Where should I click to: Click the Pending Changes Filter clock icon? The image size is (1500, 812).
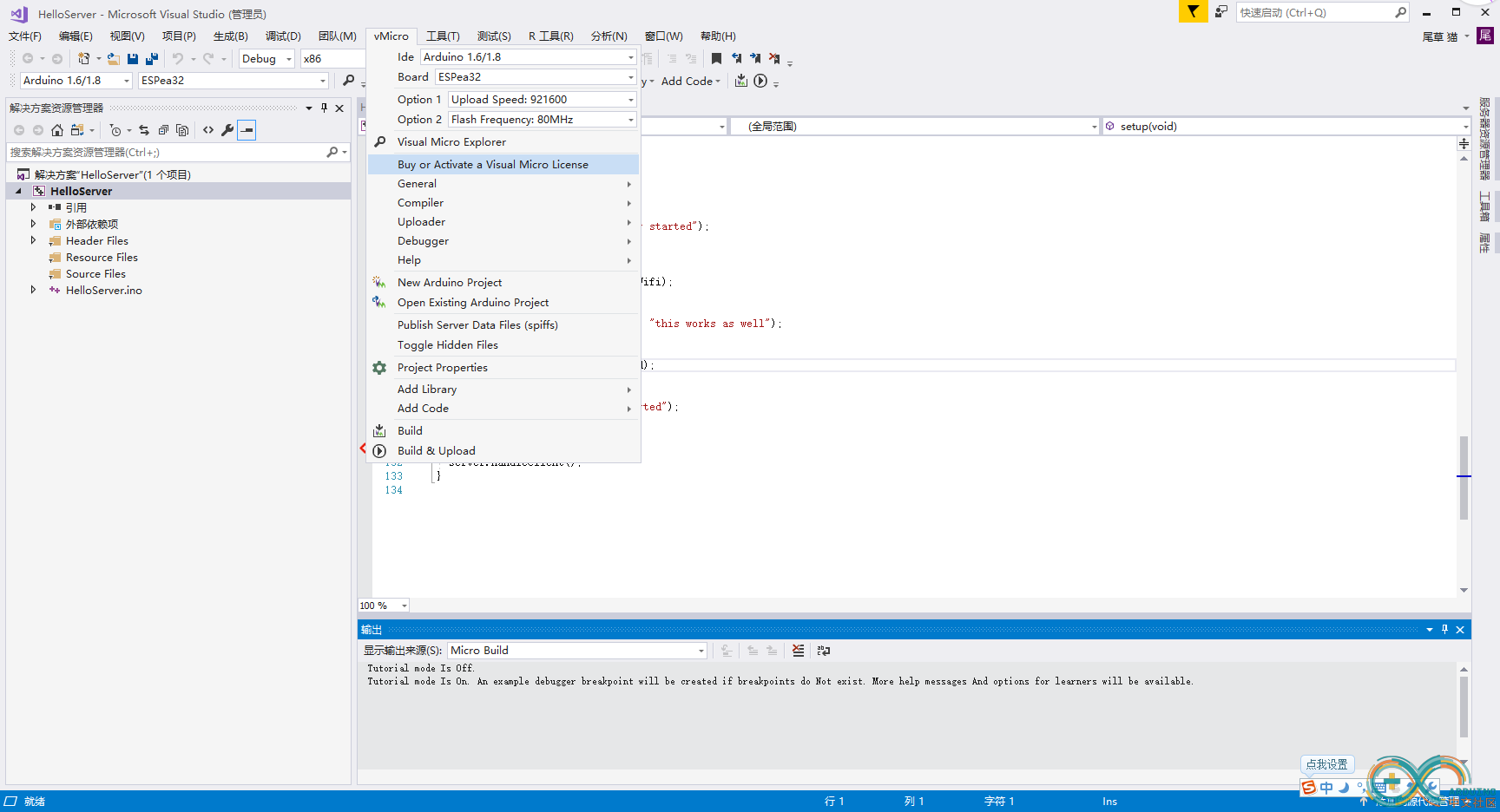(115, 130)
